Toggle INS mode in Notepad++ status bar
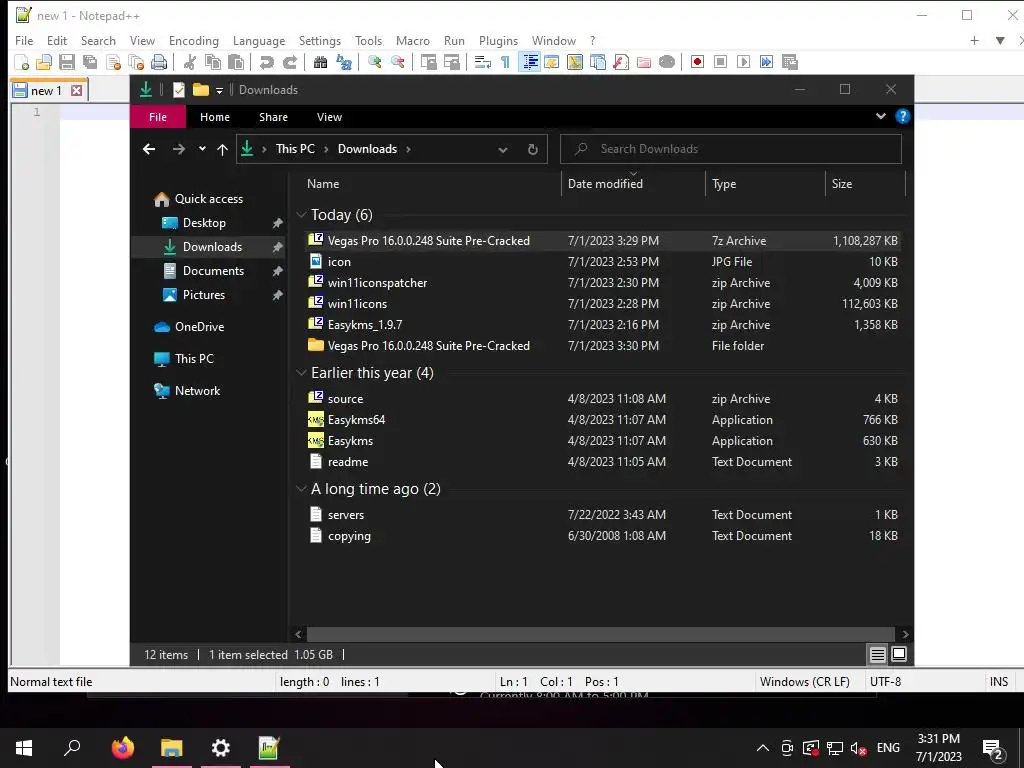The image size is (1024, 768). pos(999,682)
